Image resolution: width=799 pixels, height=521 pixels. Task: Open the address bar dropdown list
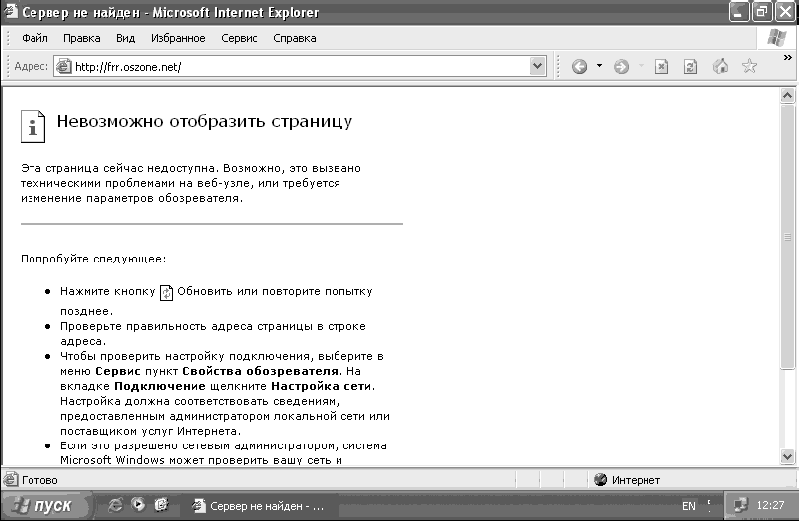point(538,66)
